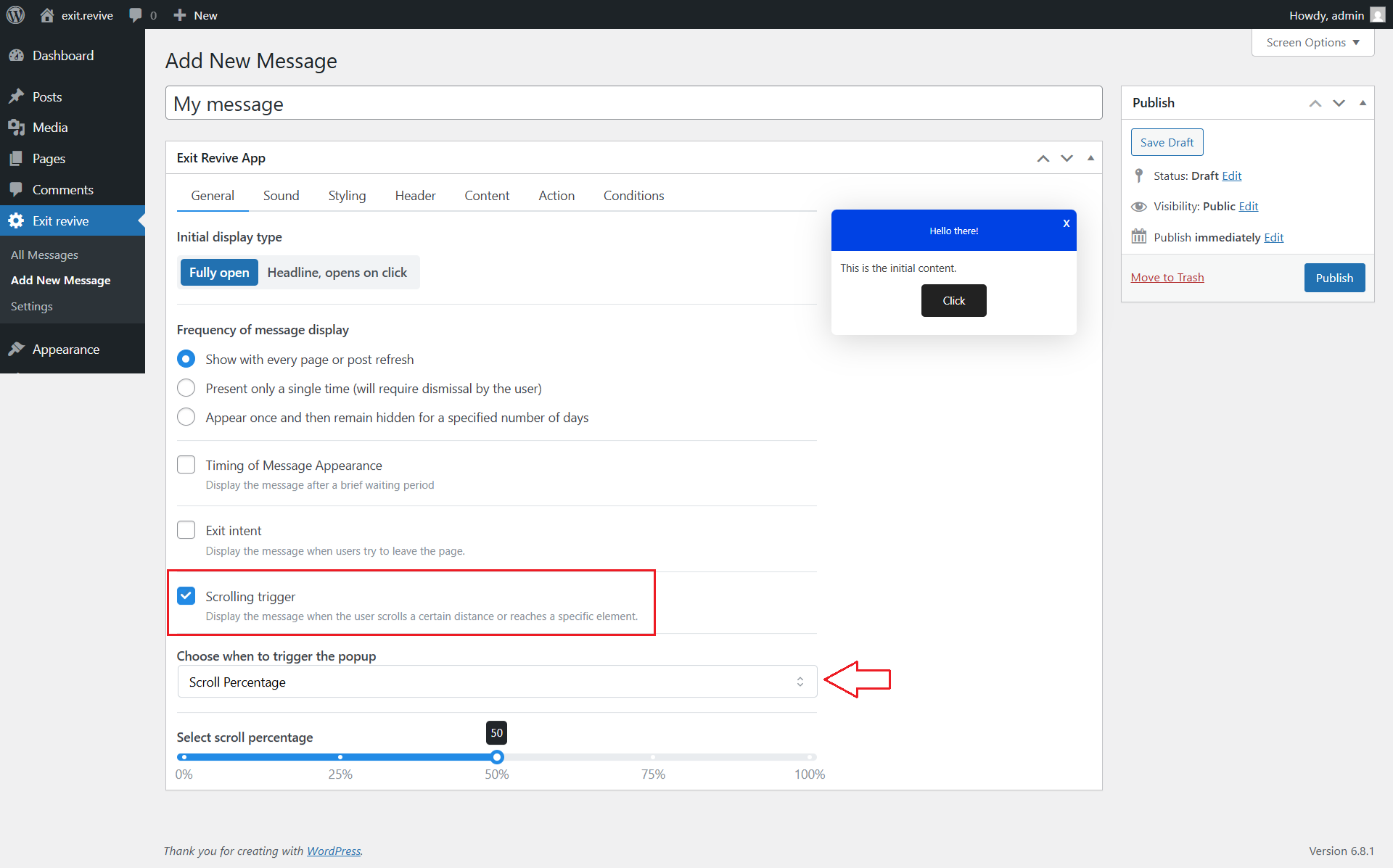Click the admin user avatar icon

click(x=1377, y=15)
